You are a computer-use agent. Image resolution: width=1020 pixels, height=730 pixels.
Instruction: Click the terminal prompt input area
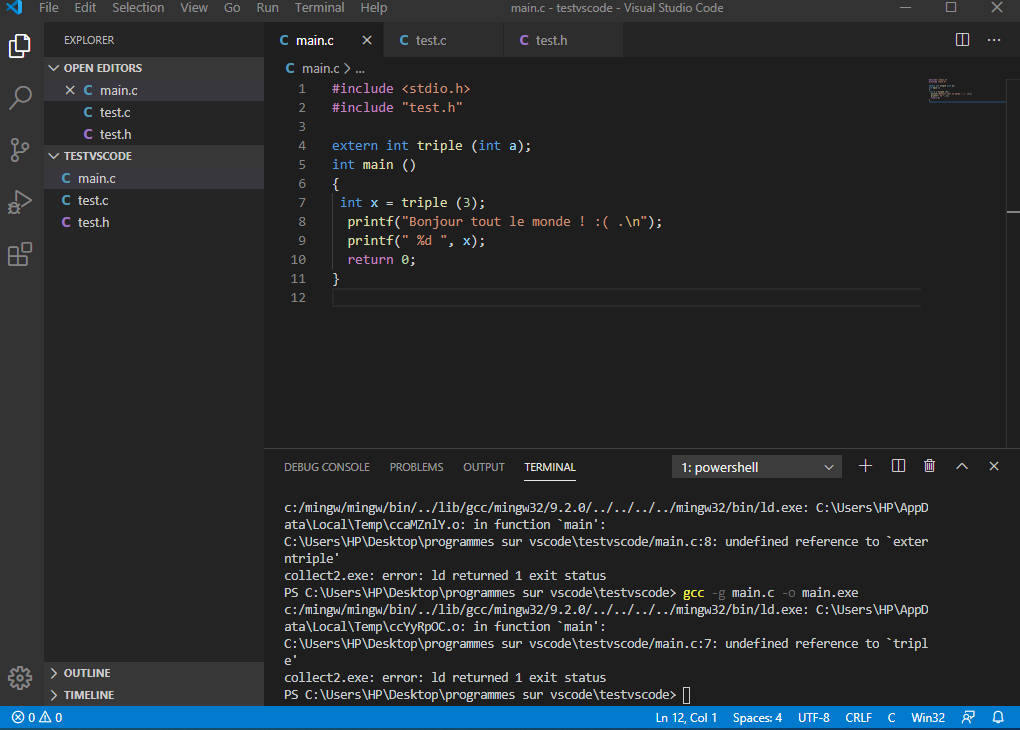click(x=686, y=695)
